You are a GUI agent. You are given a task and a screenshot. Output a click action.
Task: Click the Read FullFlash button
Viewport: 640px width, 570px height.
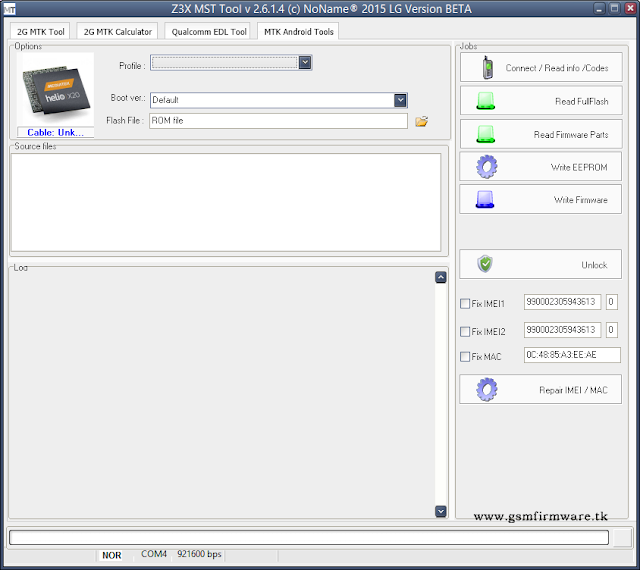pyautogui.click(x=541, y=101)
